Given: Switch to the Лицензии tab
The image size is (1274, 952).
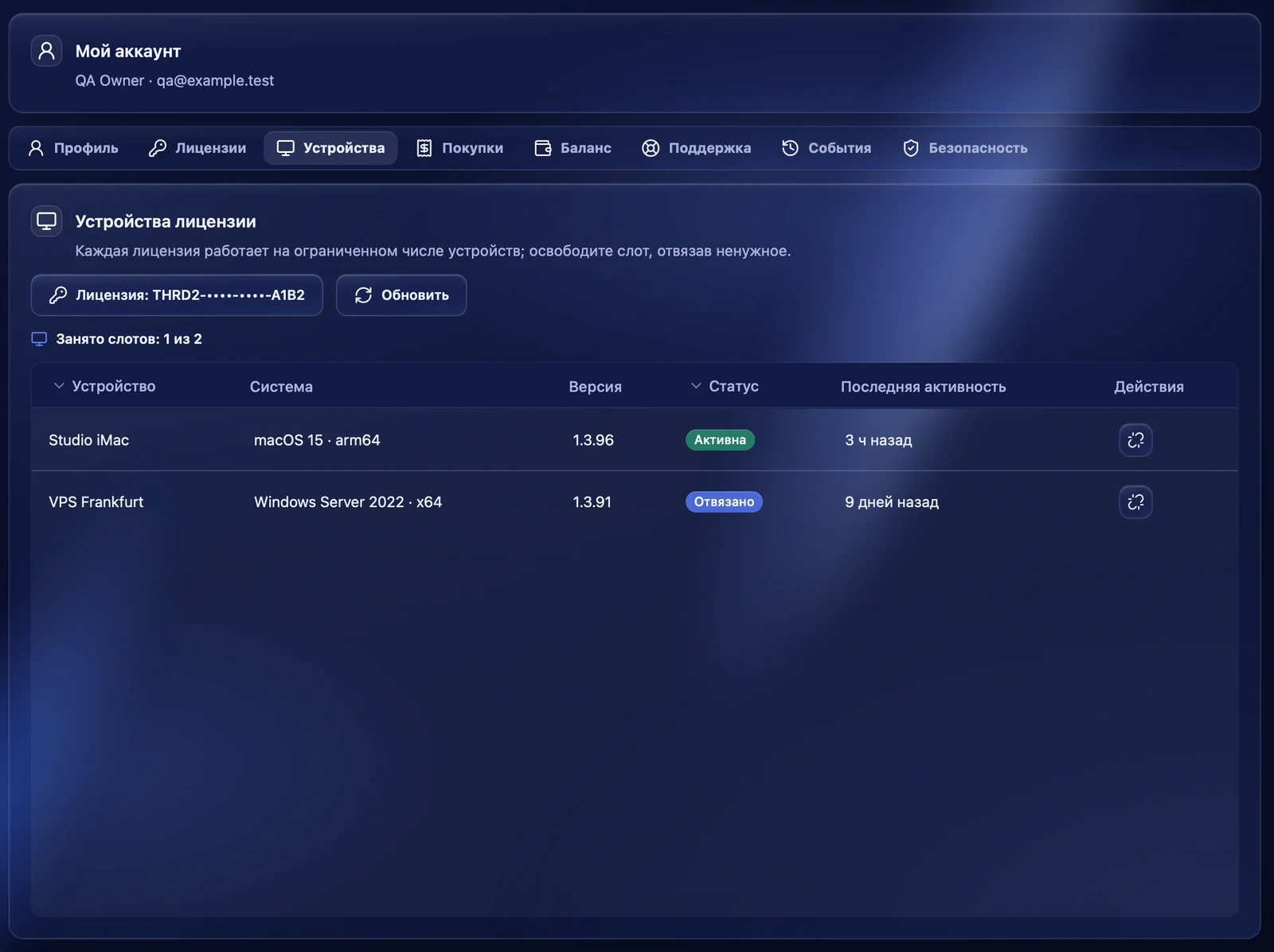Looking at the screenshot, I should 197,148.
